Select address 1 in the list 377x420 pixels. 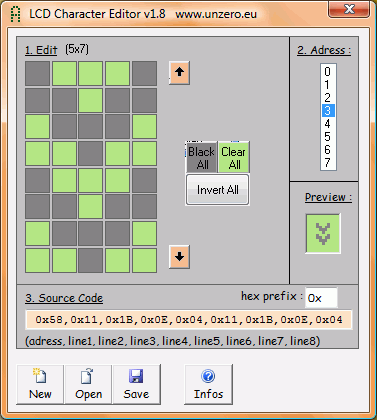(x=328, y=84)
